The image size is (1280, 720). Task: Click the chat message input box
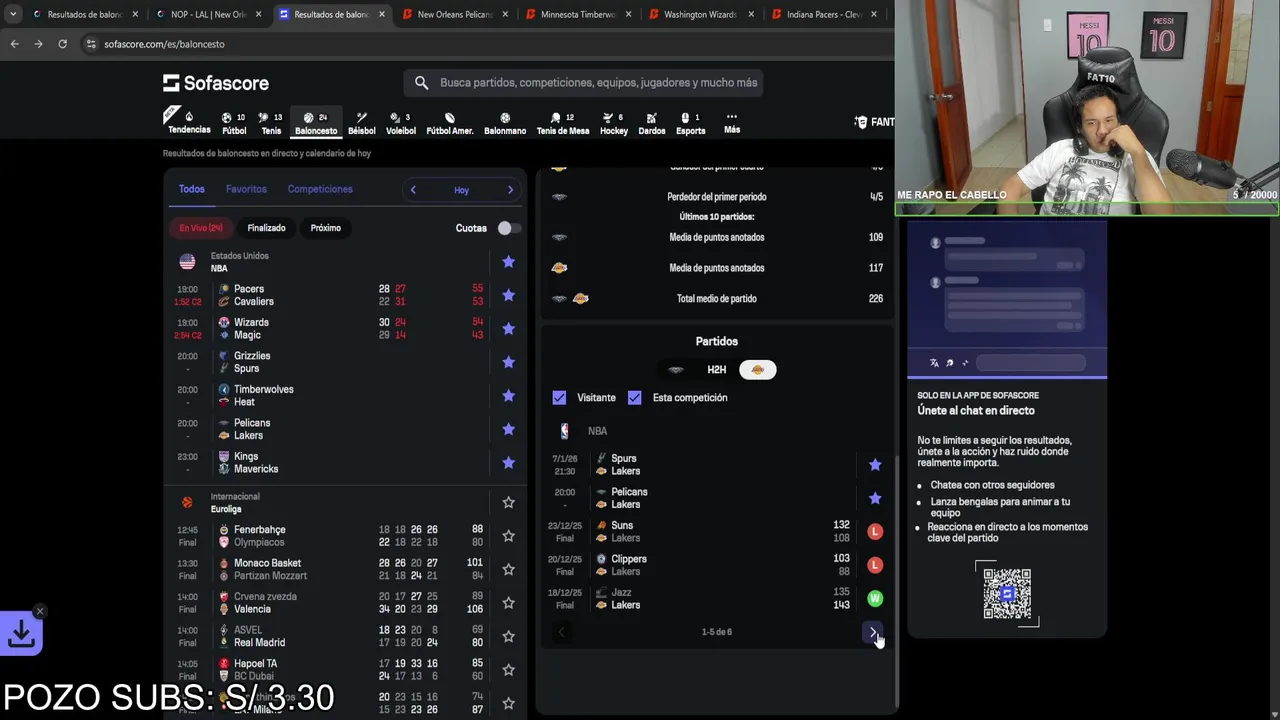(x=1030, y=363)
